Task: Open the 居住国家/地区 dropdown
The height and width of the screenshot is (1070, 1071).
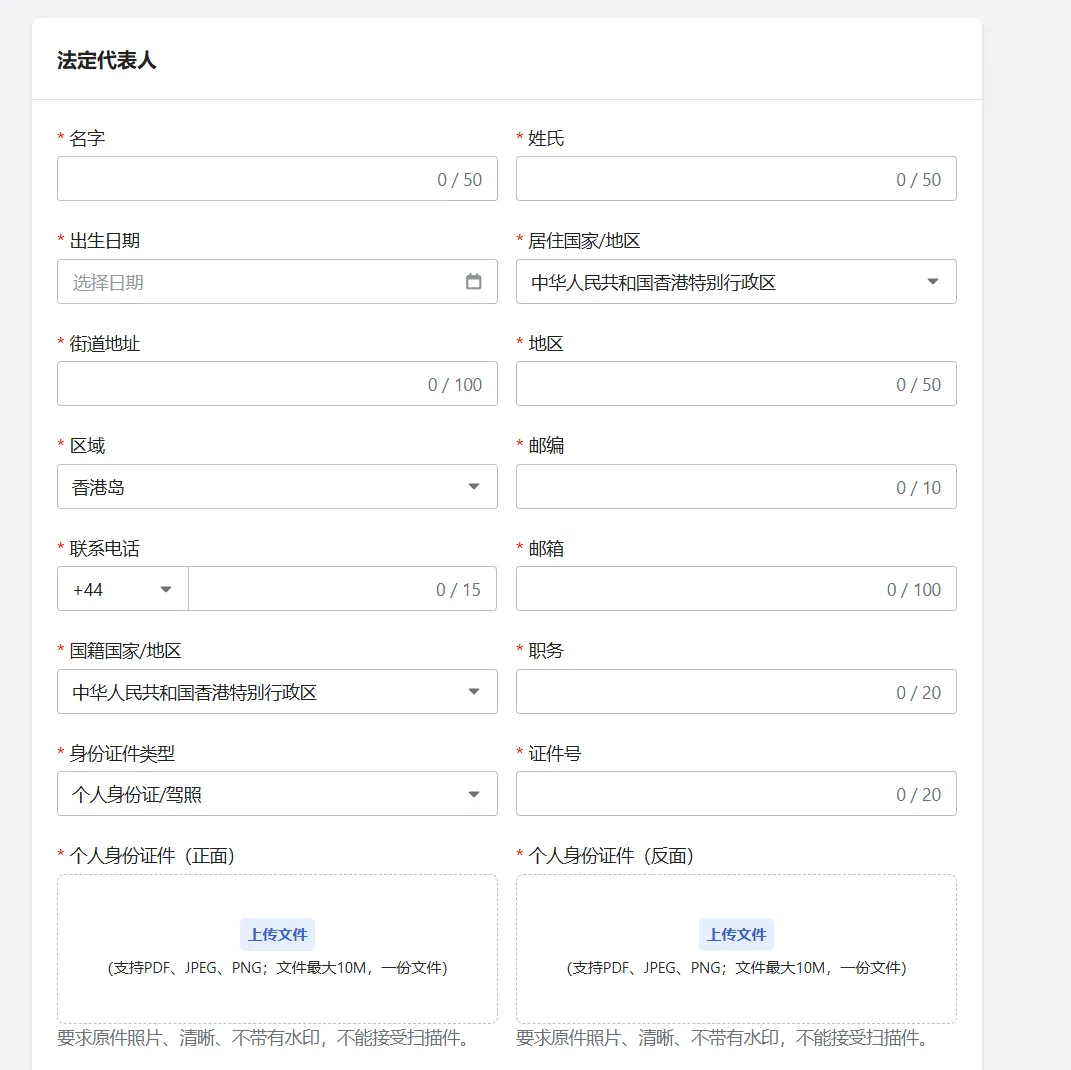Action: tap(735, 282)
